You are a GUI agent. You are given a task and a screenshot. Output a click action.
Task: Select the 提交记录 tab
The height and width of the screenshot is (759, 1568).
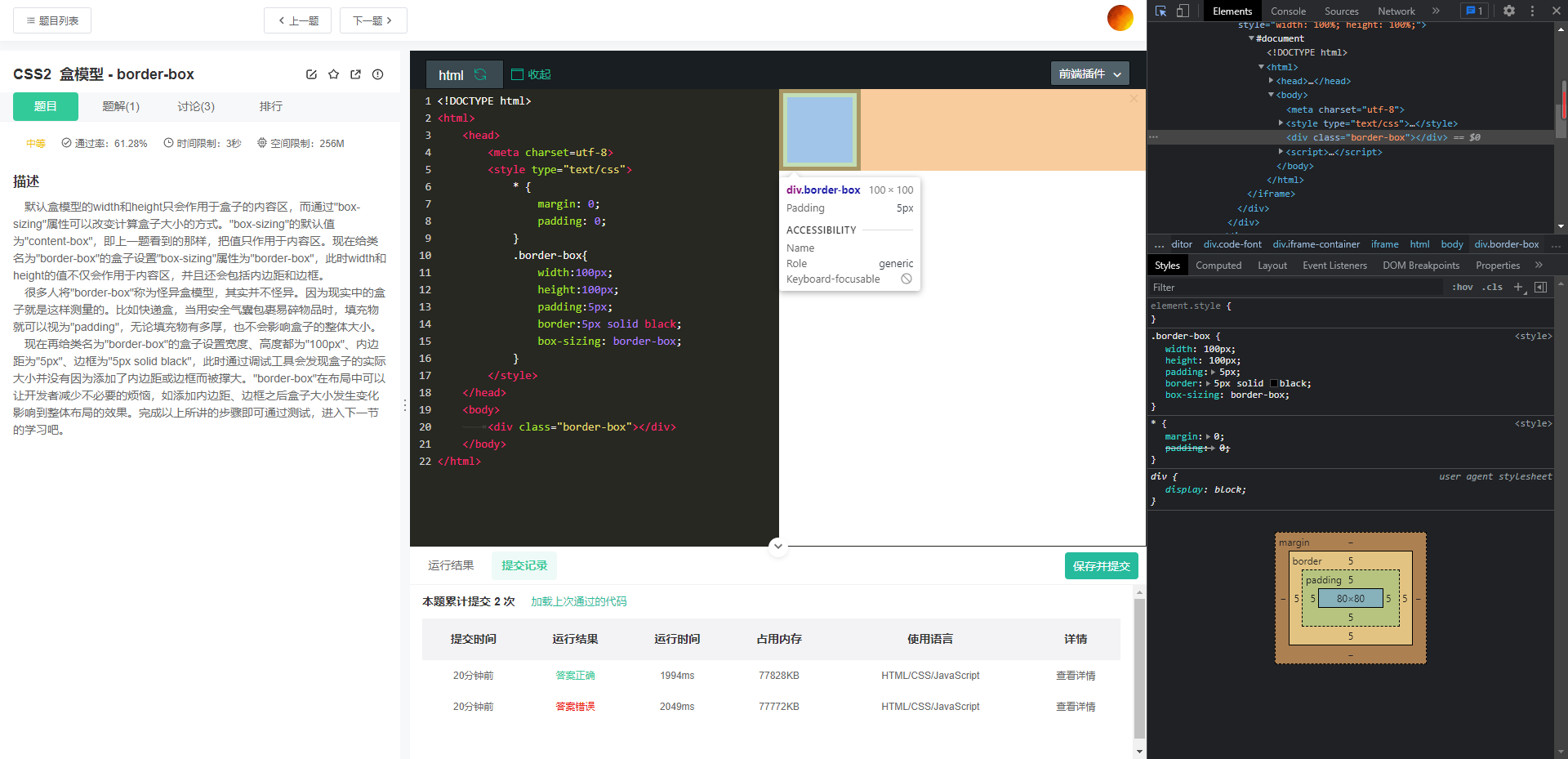tap(524, 565)
